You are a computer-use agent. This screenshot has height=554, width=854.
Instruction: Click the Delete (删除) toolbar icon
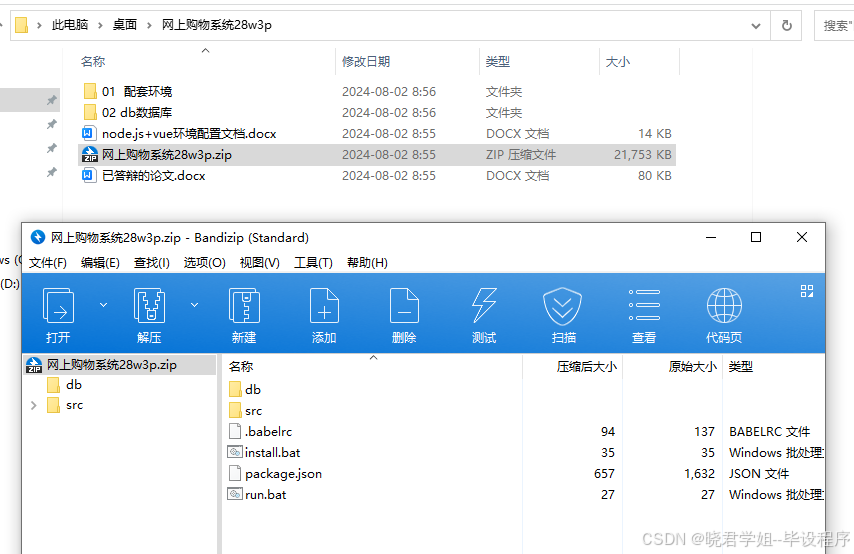point(404,306)
